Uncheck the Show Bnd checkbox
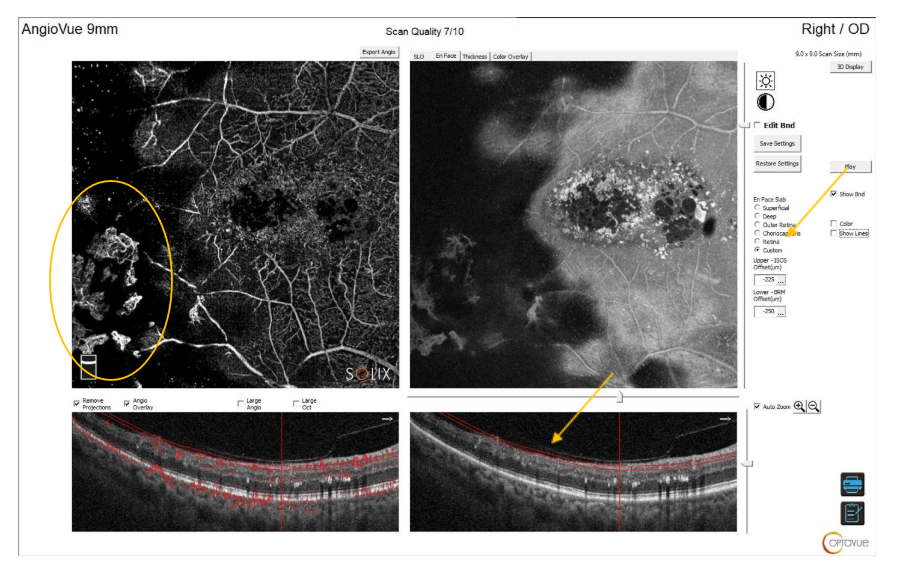Screen dimensions: 901x566 (833, 194)
